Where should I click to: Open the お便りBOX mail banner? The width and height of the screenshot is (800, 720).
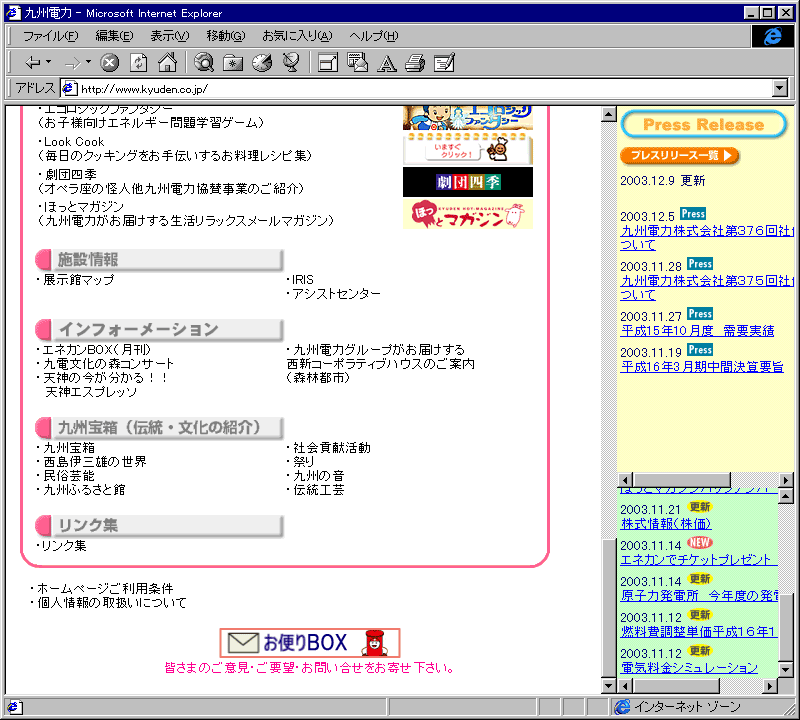point(310,642)
